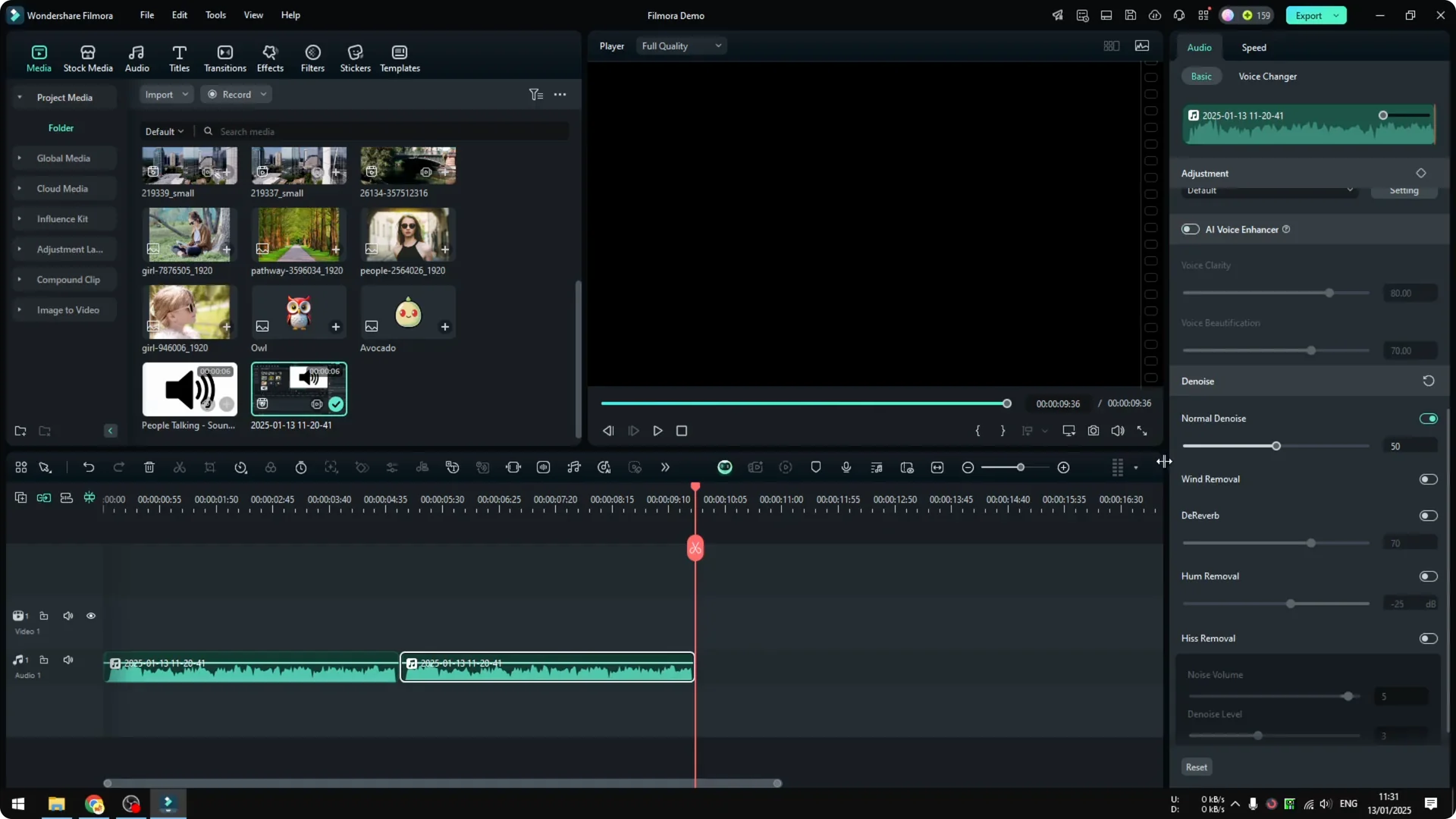1456x819 pixels.
Task: Mute the Audio 1 track
Action: pyautogui.click(x=68, y=660)
